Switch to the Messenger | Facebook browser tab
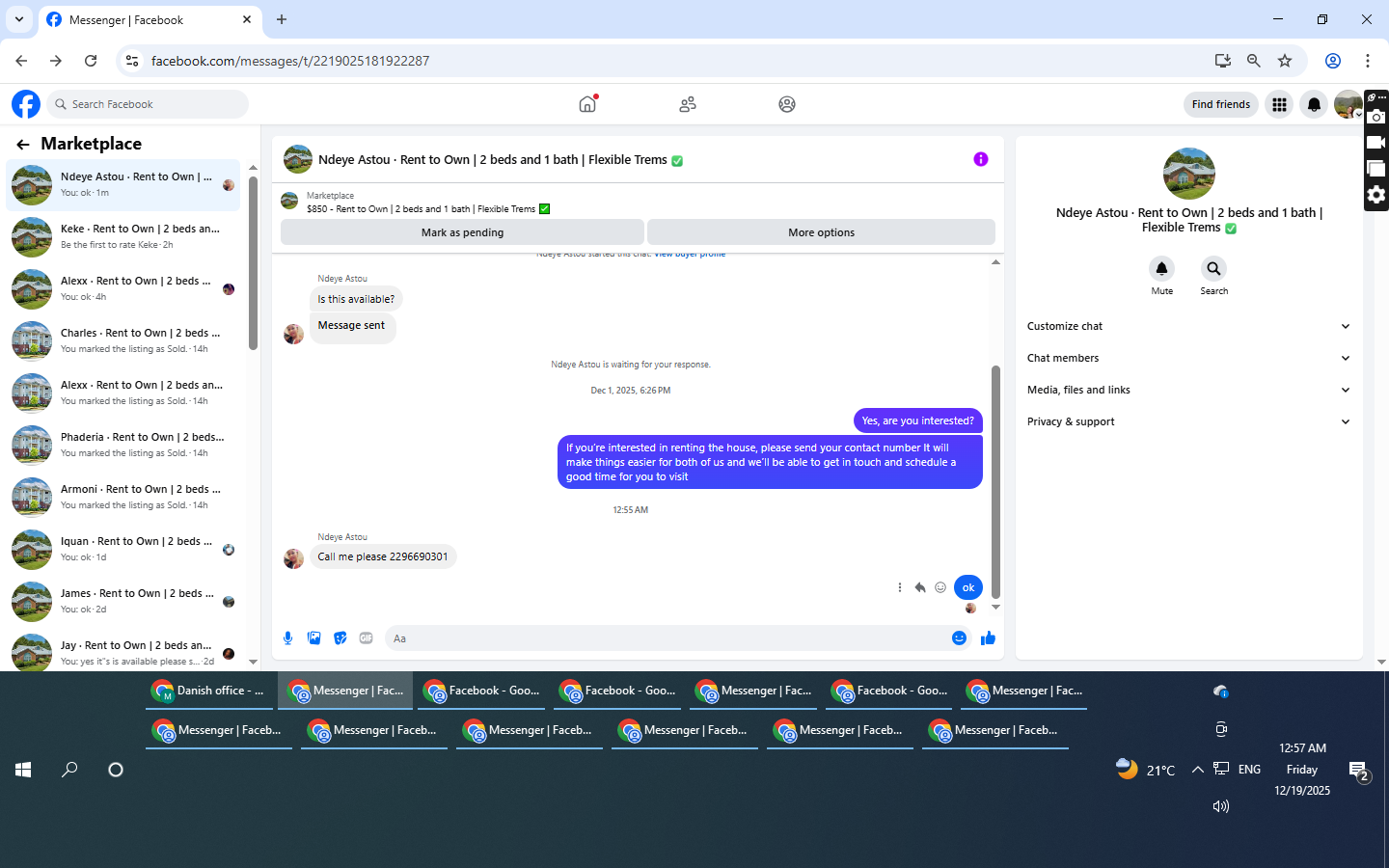Viewport: 1389px width, 868px height. click(x=150, y=19)
